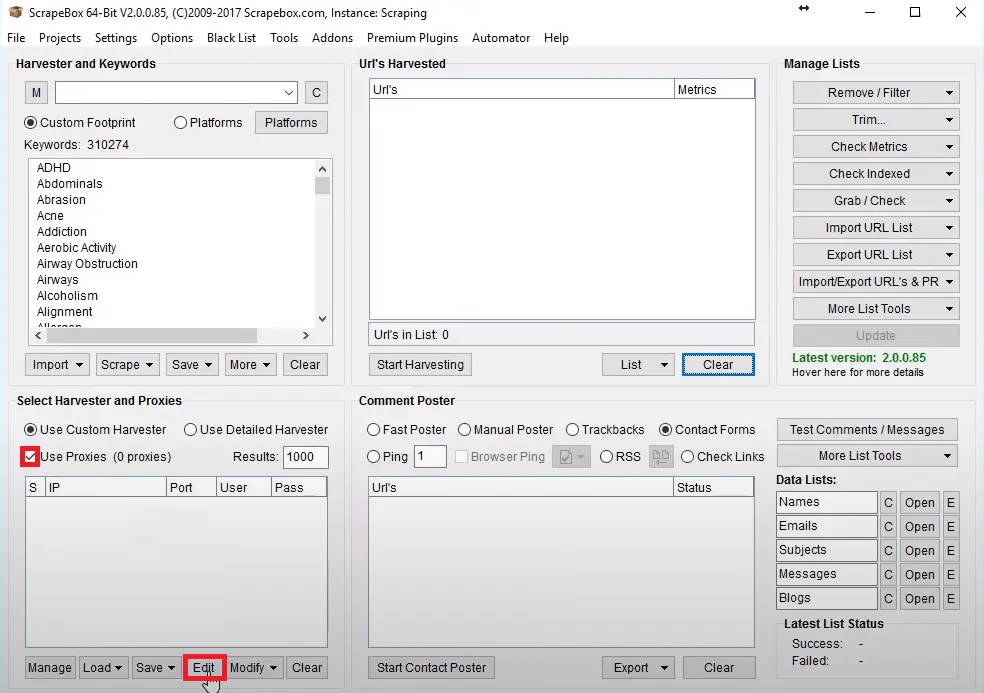
Task: Expand the Remove / Filter dropdown
Action: 876,93
